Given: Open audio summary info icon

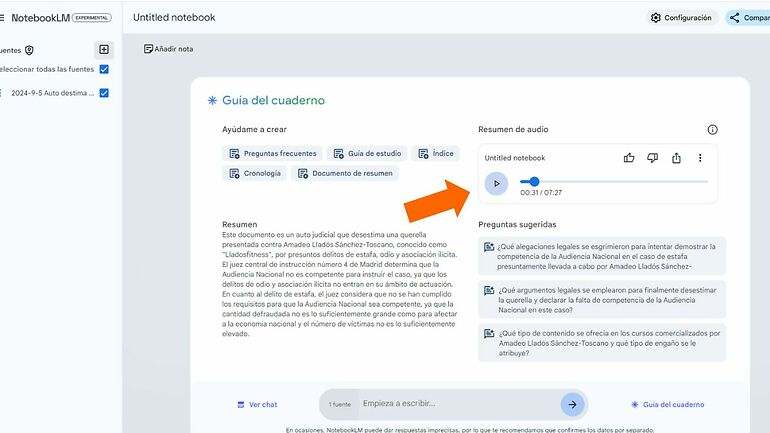Looking at the screenshot, I should pyautogui.click(x=712, y=130).
